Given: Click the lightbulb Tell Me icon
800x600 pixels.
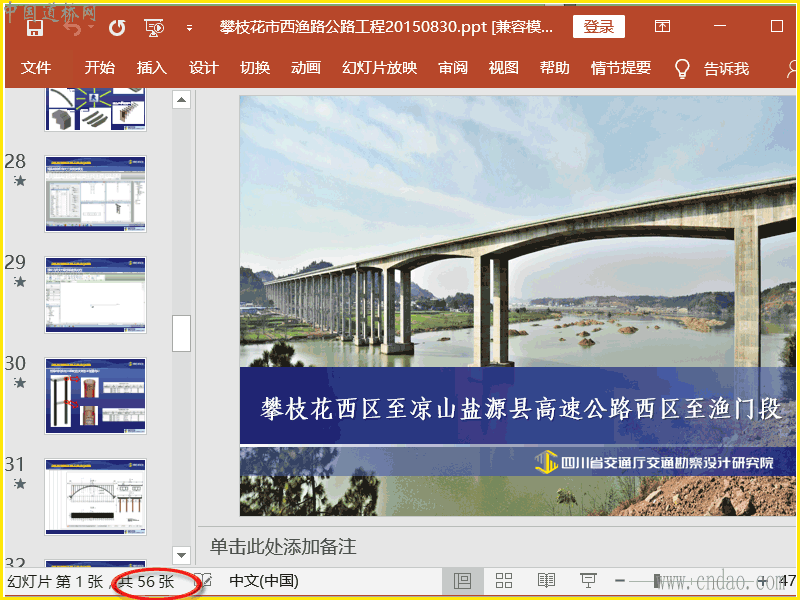Looking at the screenshot, I should point(682,69).
